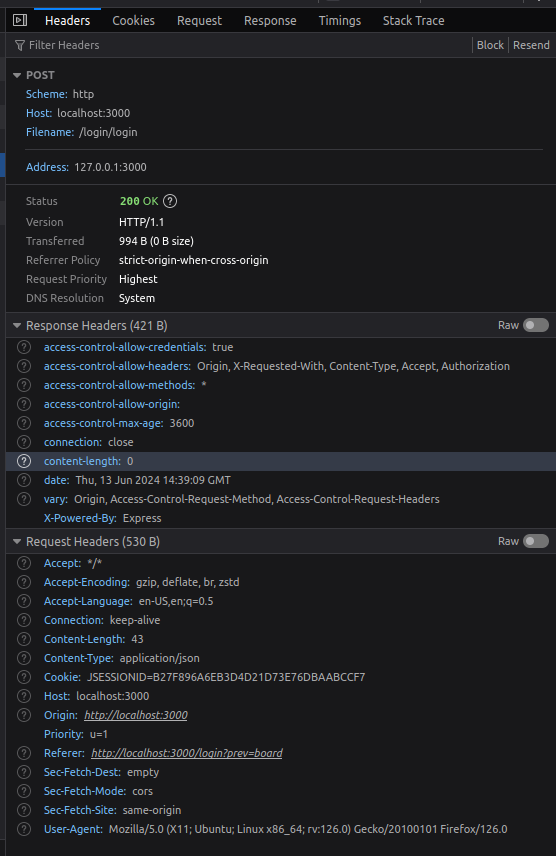Open help icon for access-control-allow-headers
Screen dimensions: 556x856
[x=24, y=366]
